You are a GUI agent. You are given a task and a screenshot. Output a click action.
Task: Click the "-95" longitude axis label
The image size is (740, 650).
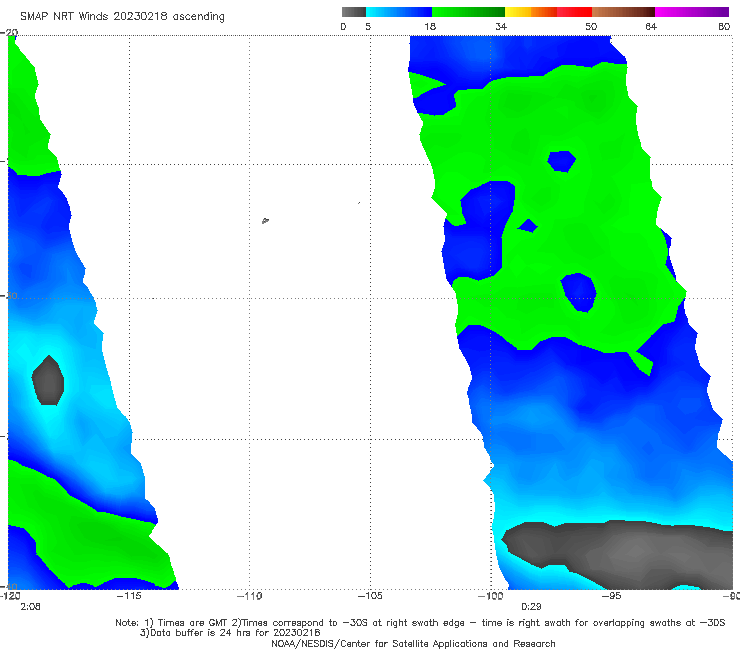click(x=611, y=596)
